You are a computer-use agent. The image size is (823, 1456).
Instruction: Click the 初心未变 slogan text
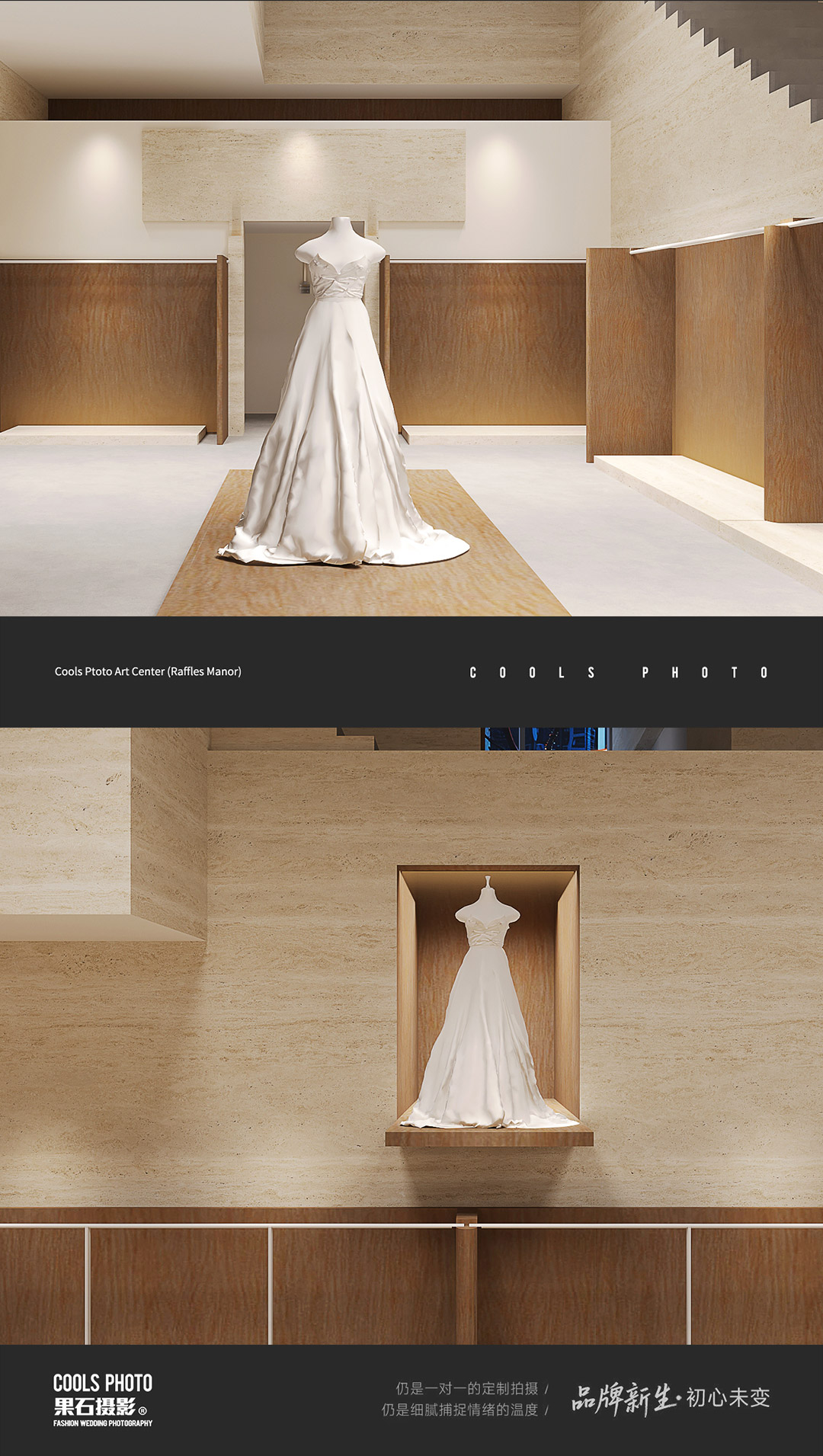pyautogui.click(x=728, y=1398)
